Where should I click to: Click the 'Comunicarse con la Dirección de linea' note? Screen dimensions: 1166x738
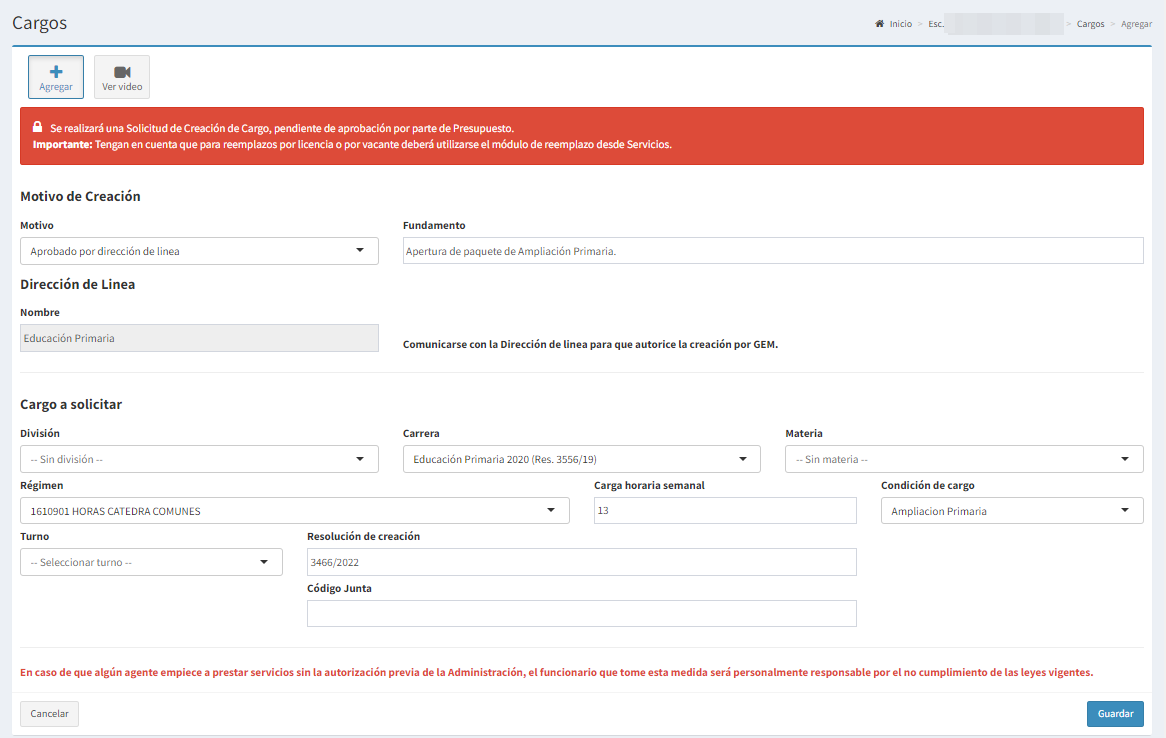(590, 344)
